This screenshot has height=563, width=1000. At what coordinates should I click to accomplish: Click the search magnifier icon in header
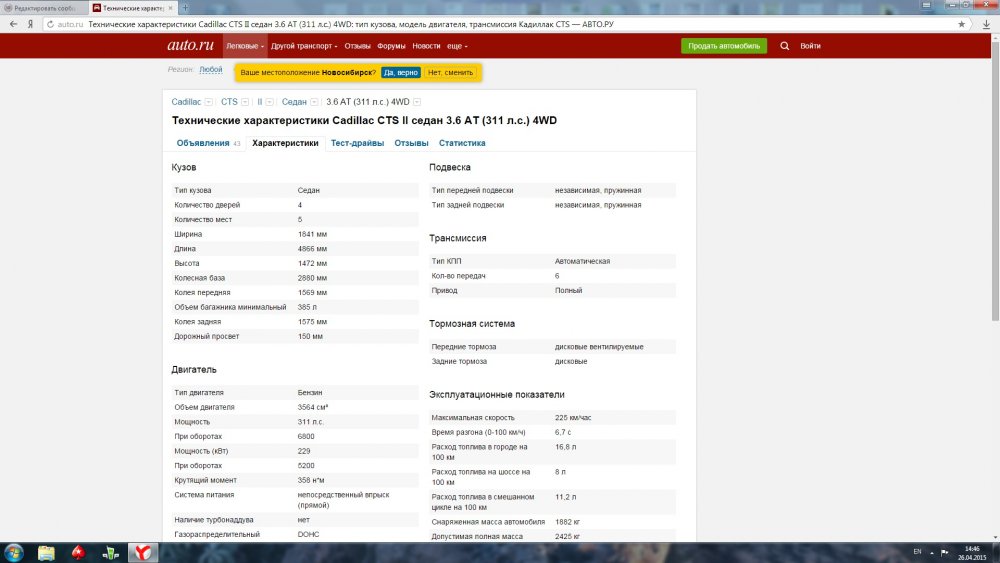pyautogui.click(x=784, y=46)
